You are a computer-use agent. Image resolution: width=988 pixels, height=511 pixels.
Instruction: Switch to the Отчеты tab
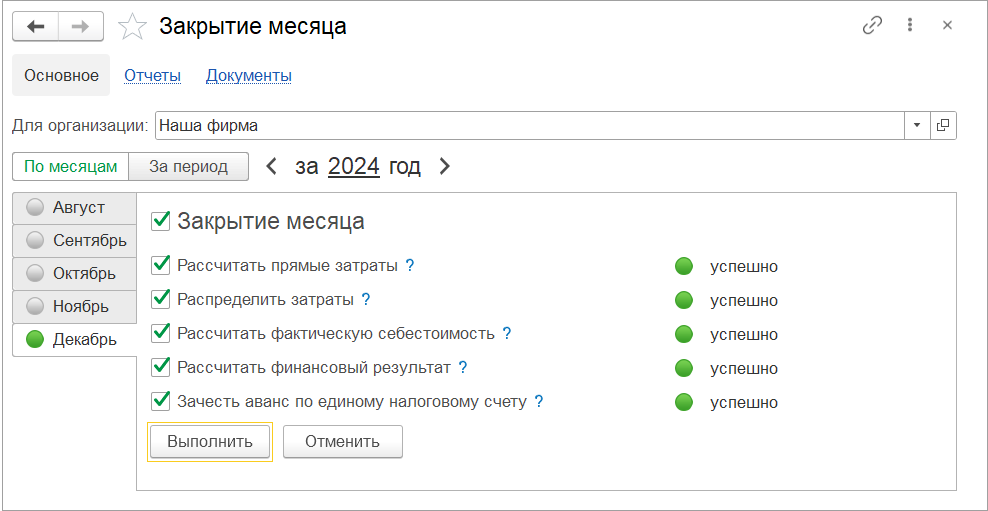click(152, 75)
